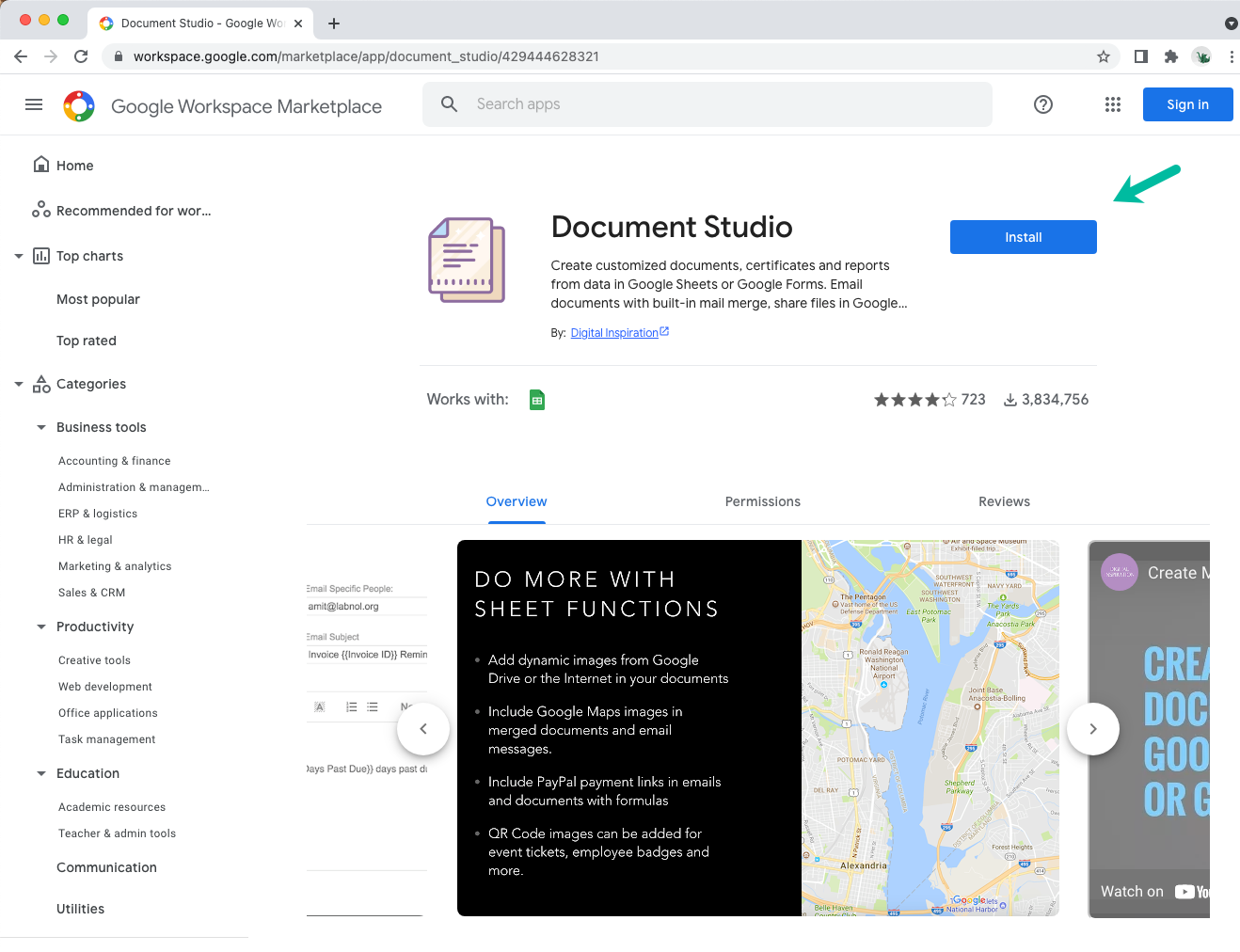The image size is (1240, 952).
Task: Collapse the Categories section arrow
Action: (x=19, y=384)
